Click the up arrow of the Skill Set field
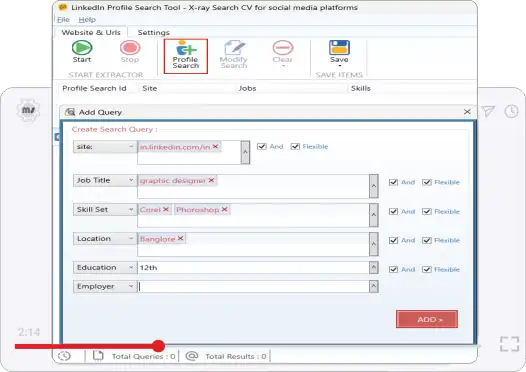 tap(374, 215)
